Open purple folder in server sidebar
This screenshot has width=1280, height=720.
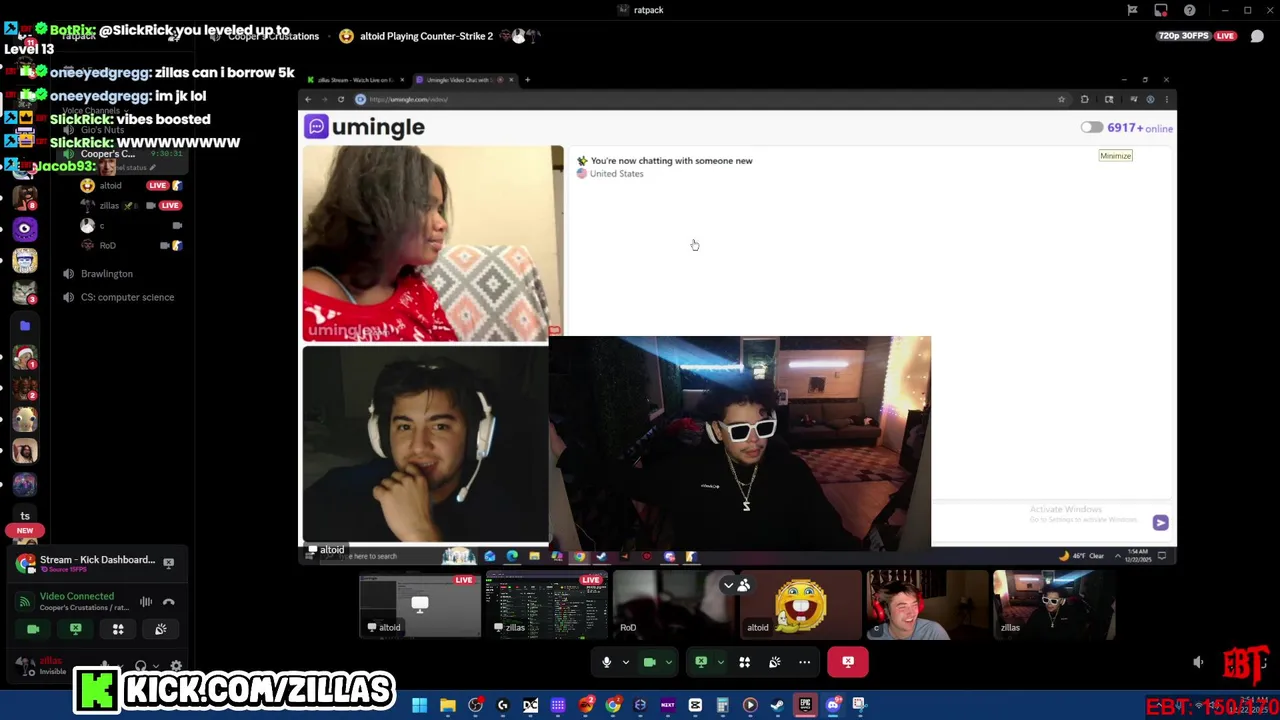point(25,326)
